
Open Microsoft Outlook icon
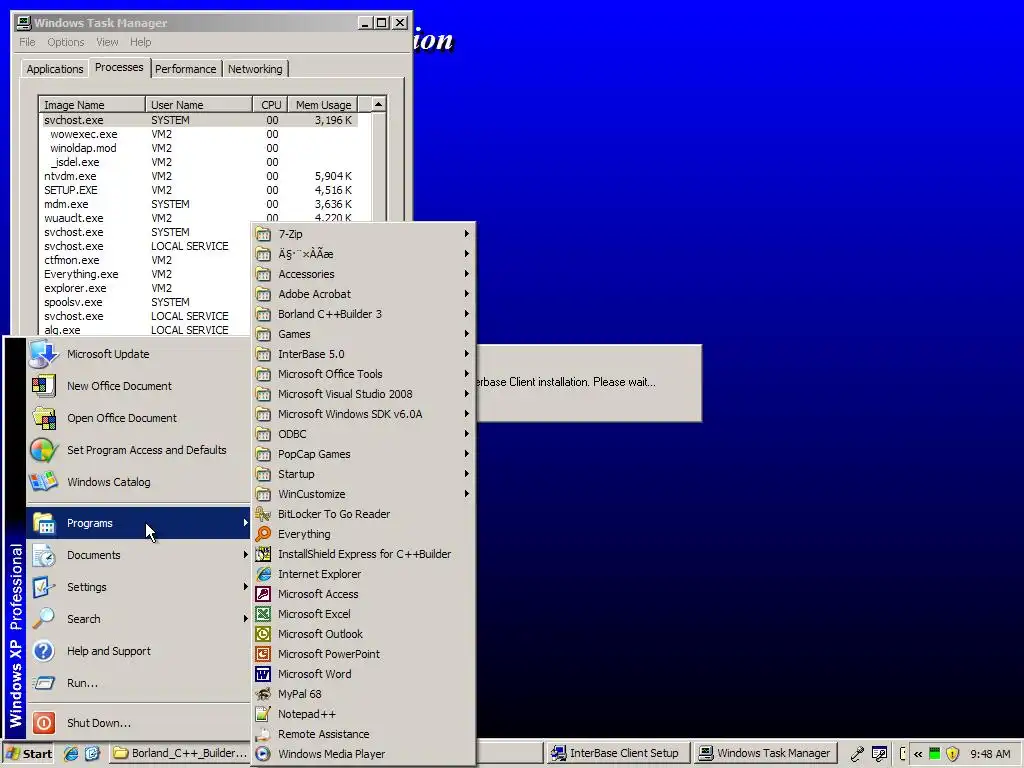(263, 634)
